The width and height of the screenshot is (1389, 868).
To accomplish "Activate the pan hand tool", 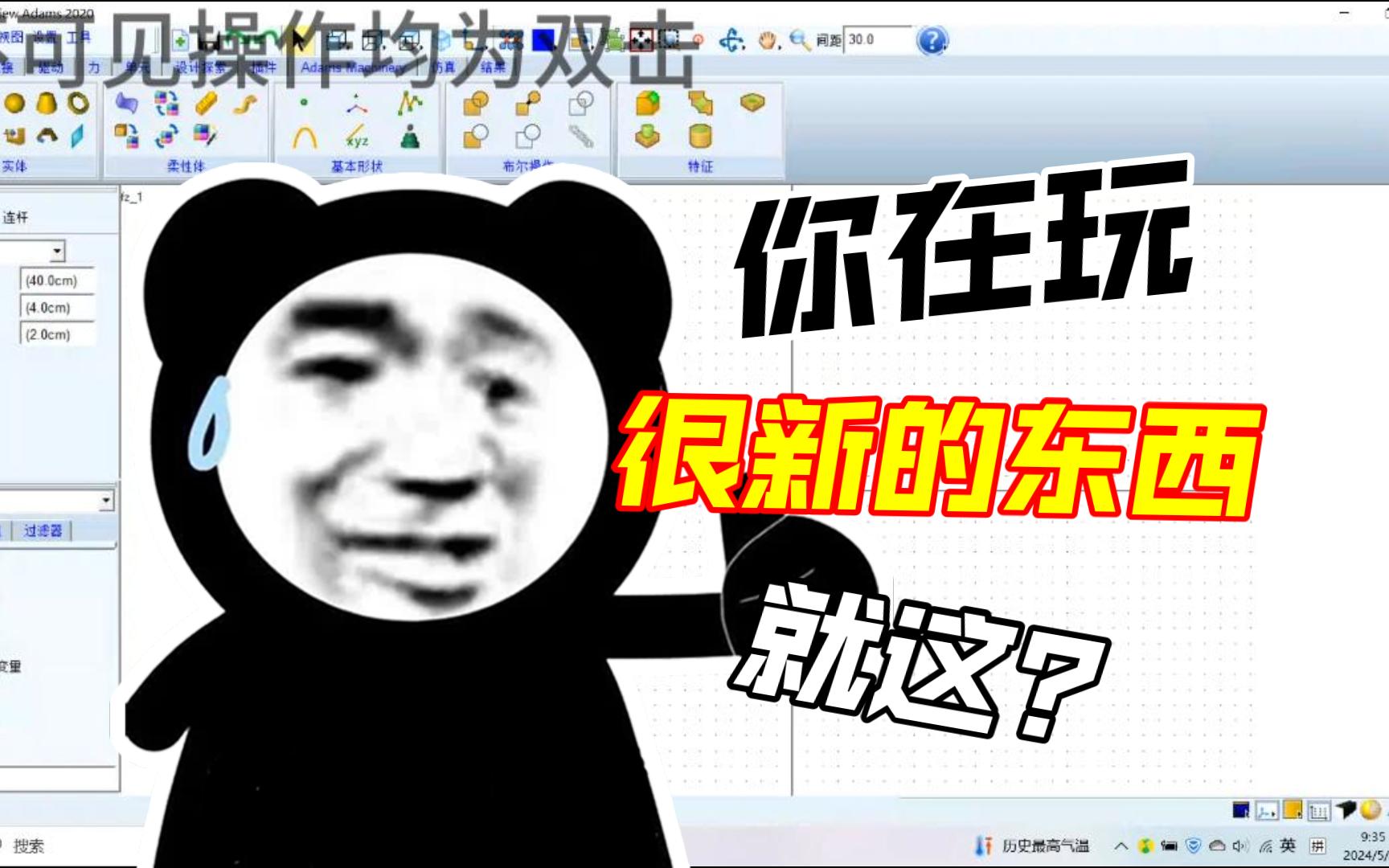I will 768,40.
